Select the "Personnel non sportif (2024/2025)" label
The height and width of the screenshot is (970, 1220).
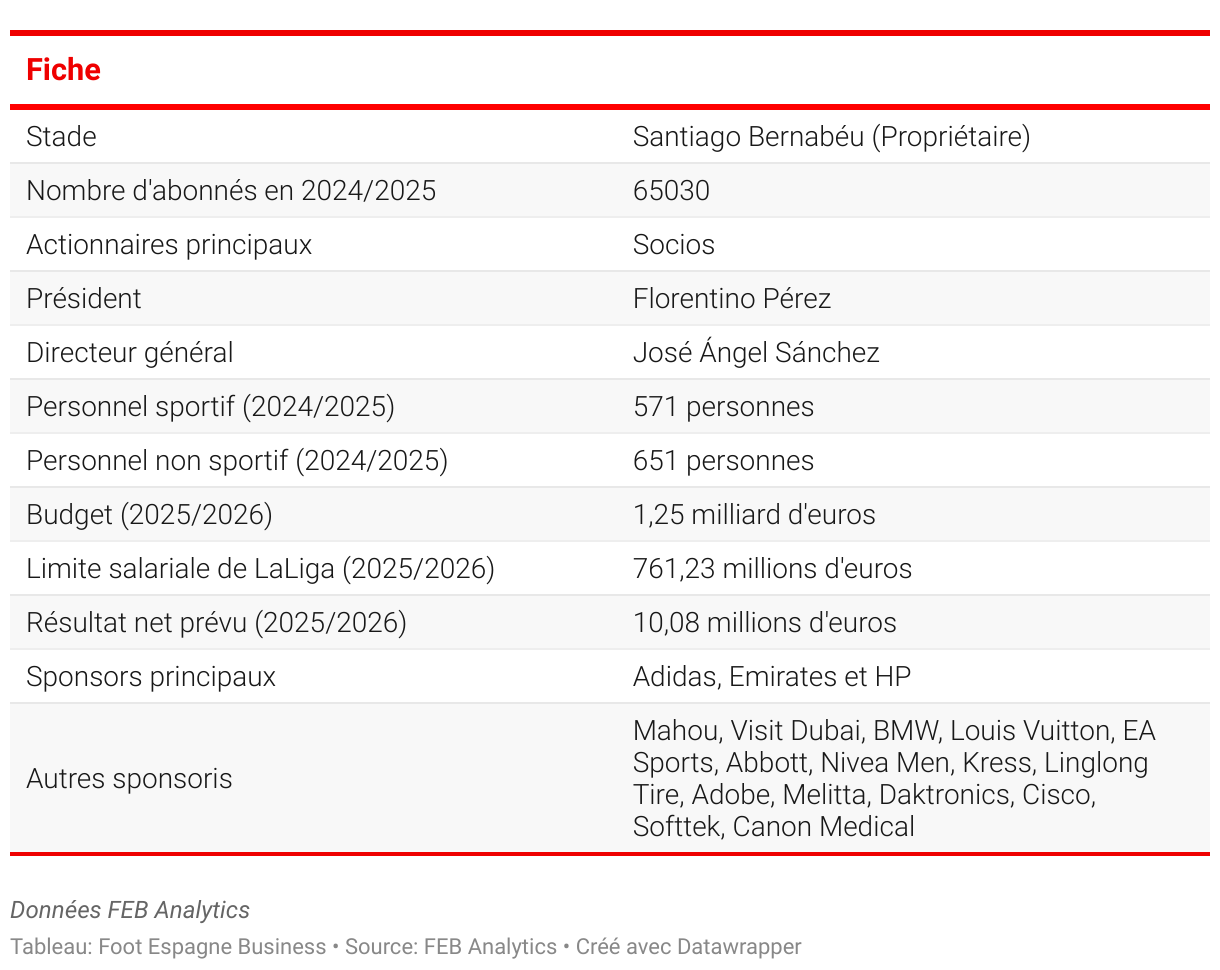(x=237, y=461)
